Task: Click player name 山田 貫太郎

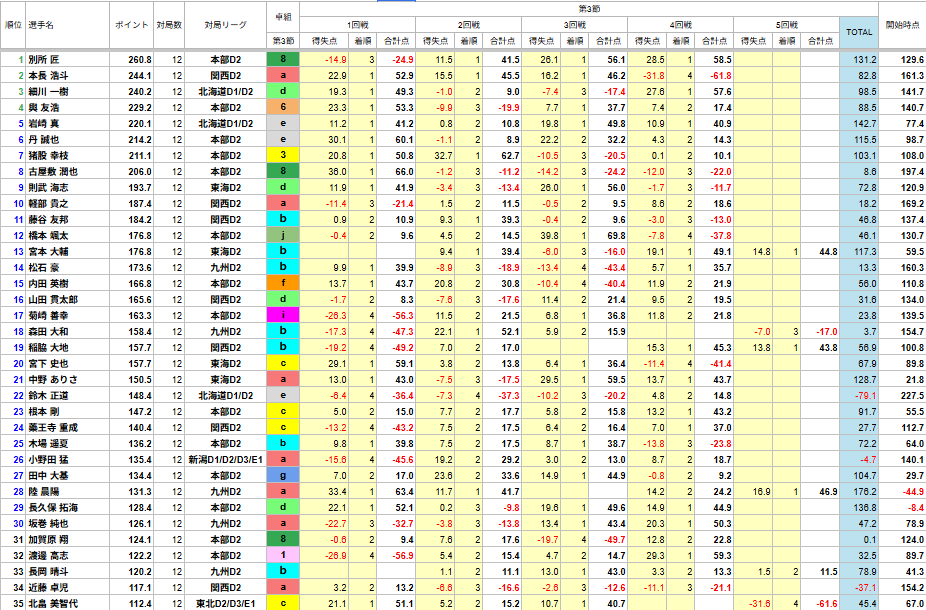Action: coord(53,299)
